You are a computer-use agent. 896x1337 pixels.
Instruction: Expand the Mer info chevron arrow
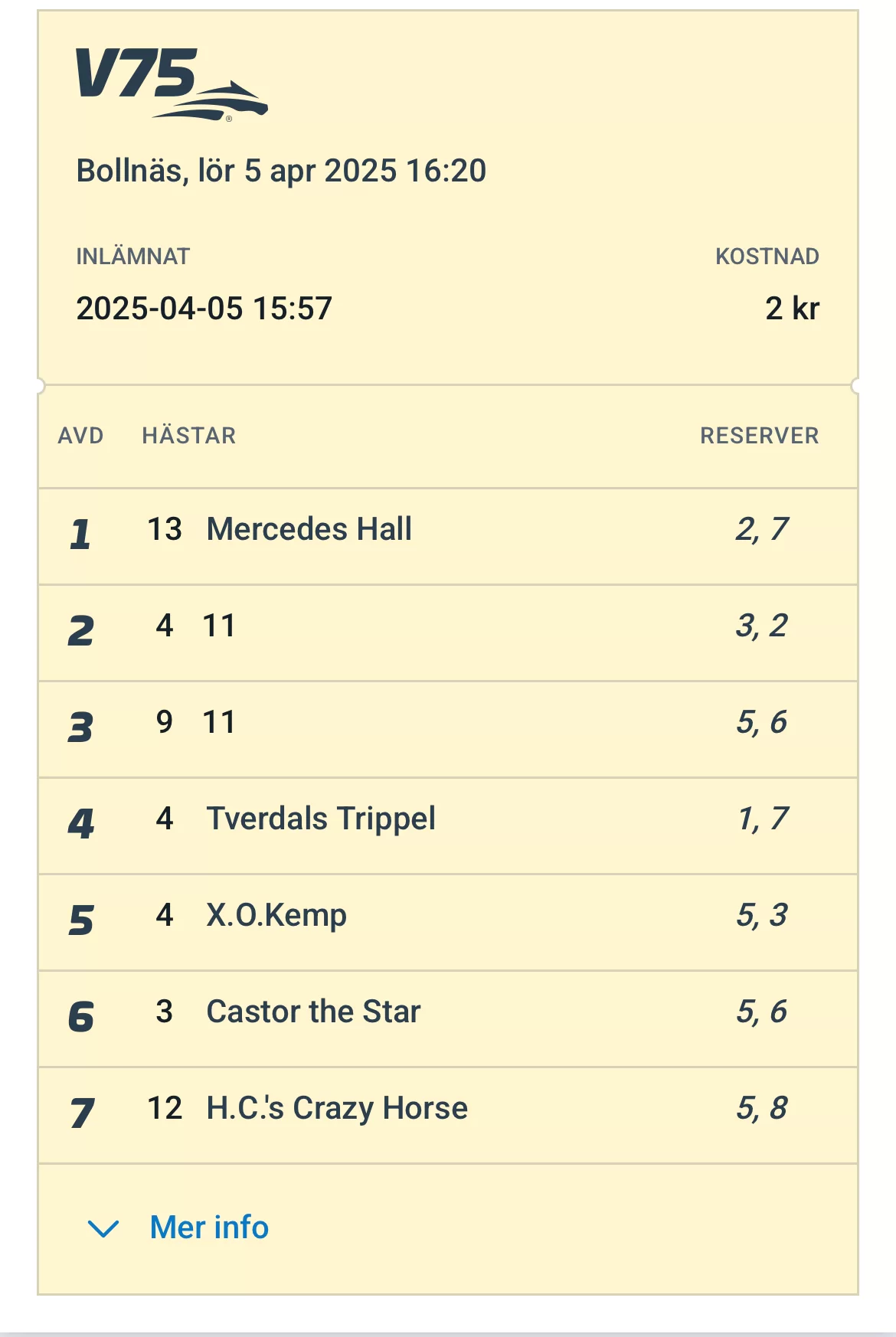pyautogui.click(x=103, y=1228)
